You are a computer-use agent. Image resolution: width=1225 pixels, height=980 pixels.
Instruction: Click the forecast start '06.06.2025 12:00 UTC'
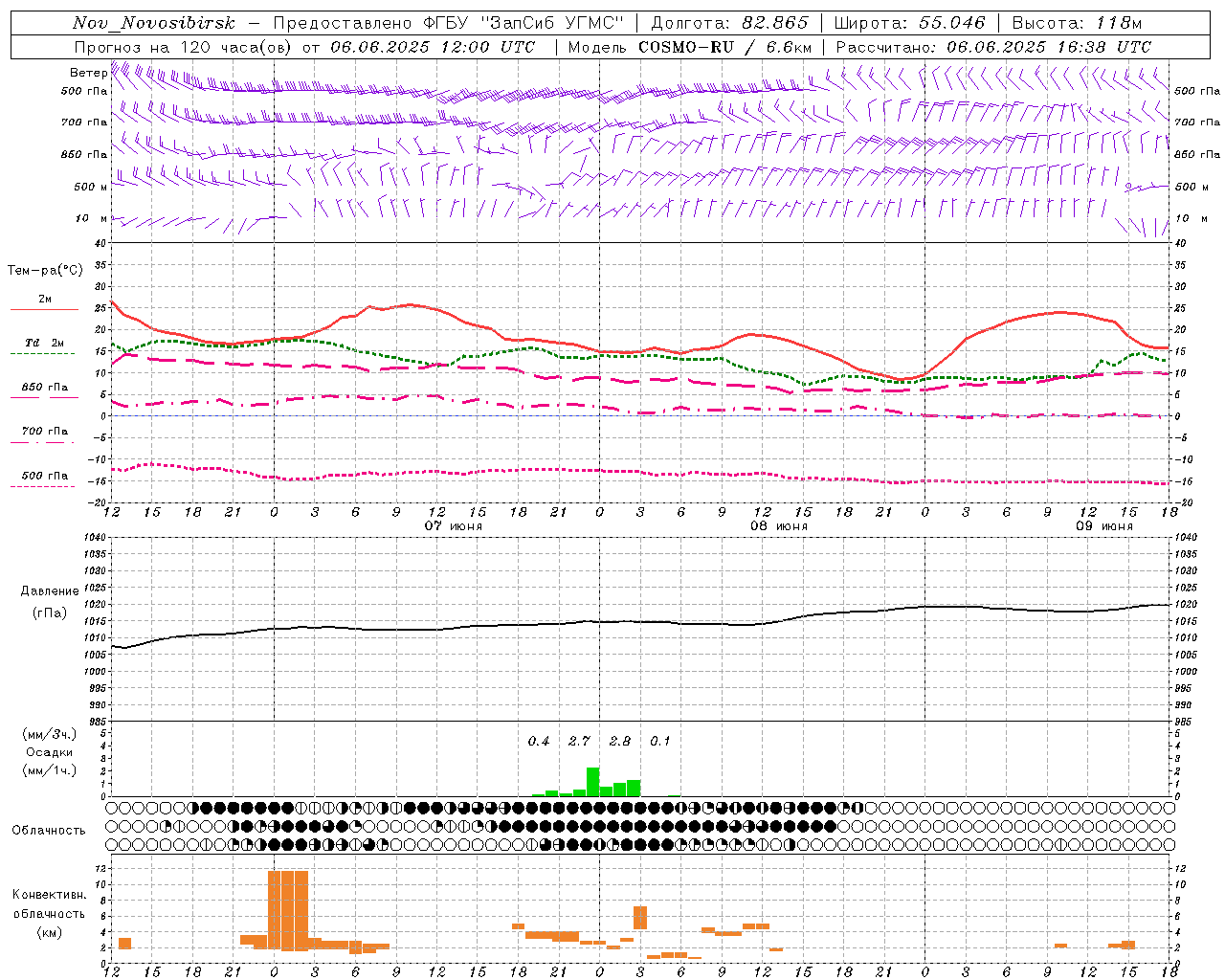tap(433, 47)
